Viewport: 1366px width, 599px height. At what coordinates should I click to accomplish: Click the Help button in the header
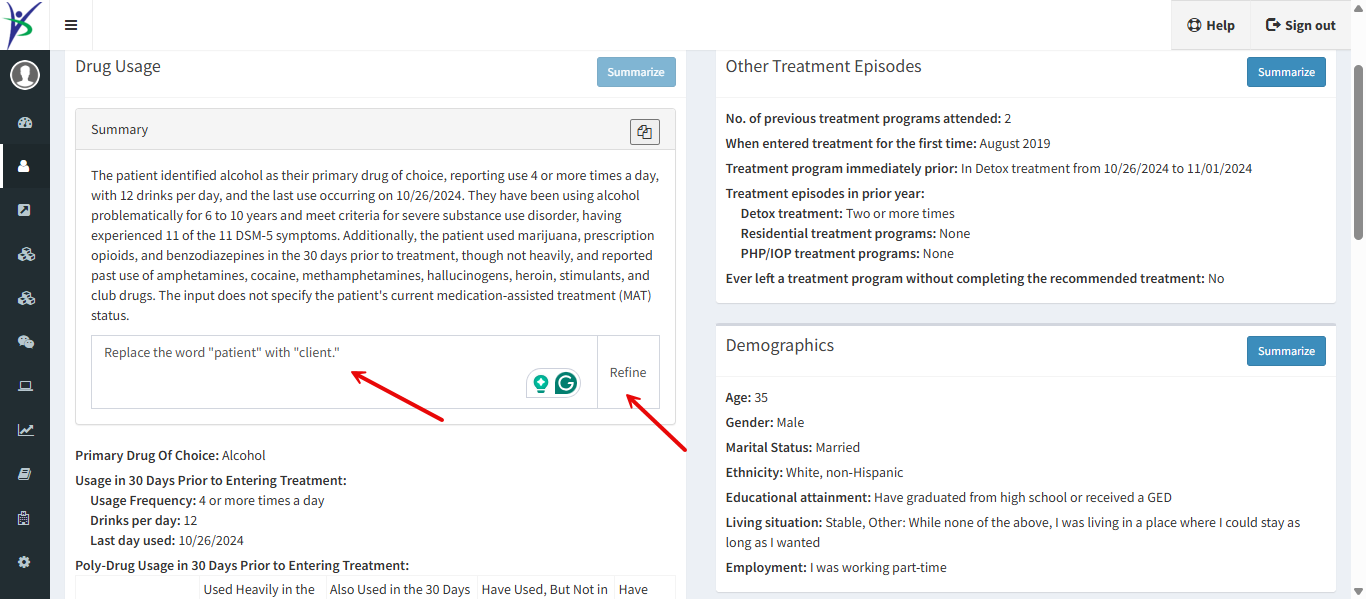click(1211, 25)
